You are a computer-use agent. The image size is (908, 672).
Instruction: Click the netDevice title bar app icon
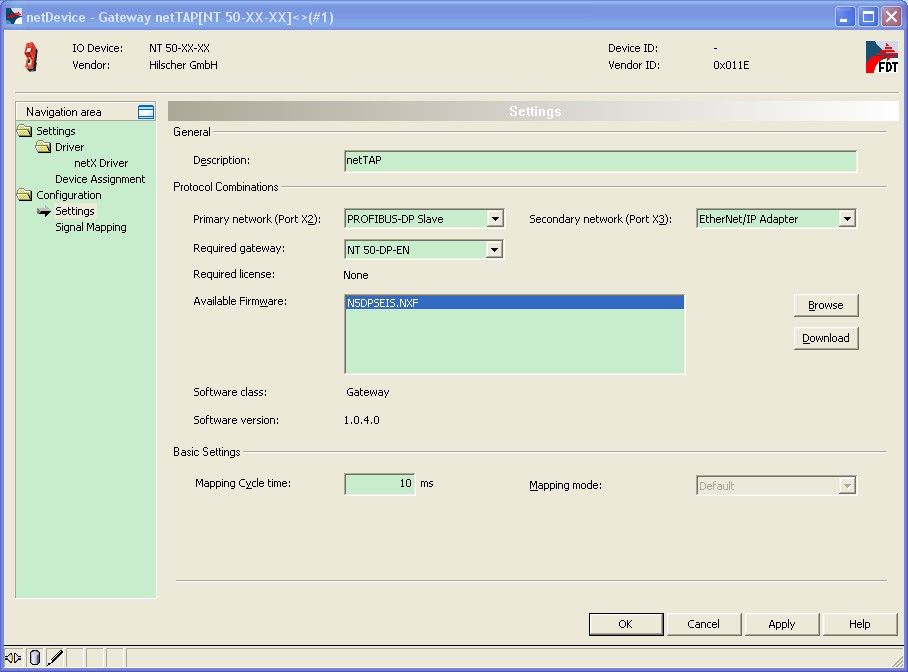14,17
